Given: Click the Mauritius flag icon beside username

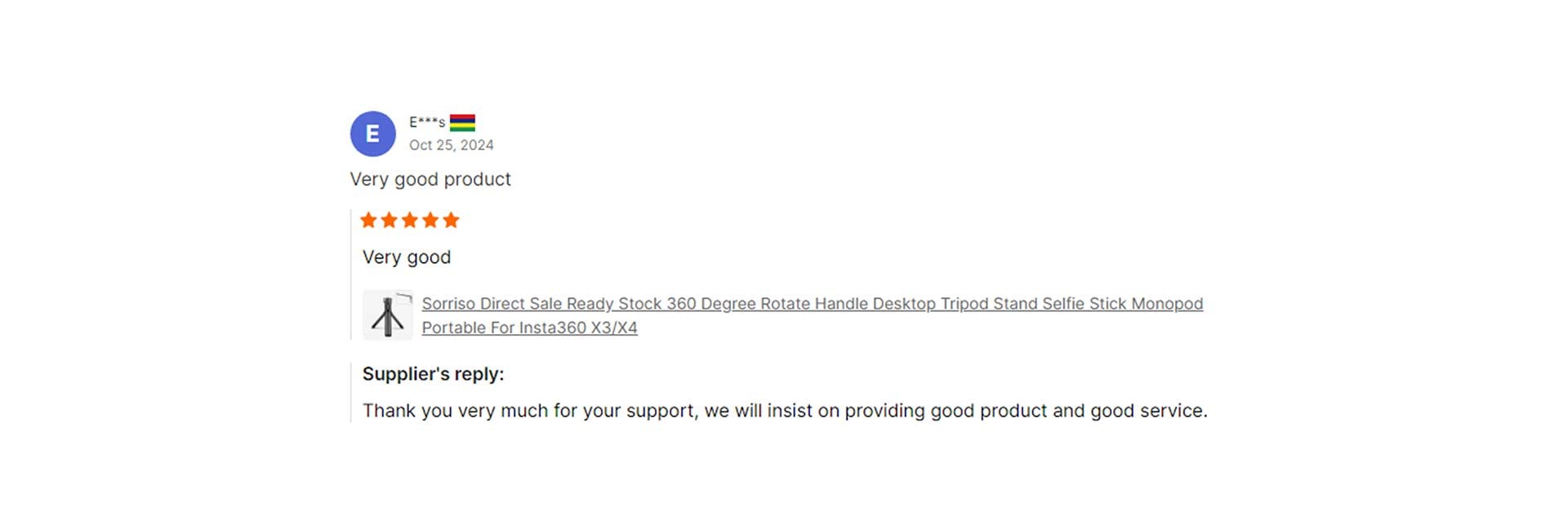Looking at the screenshot, I should [x=462, y=122].
